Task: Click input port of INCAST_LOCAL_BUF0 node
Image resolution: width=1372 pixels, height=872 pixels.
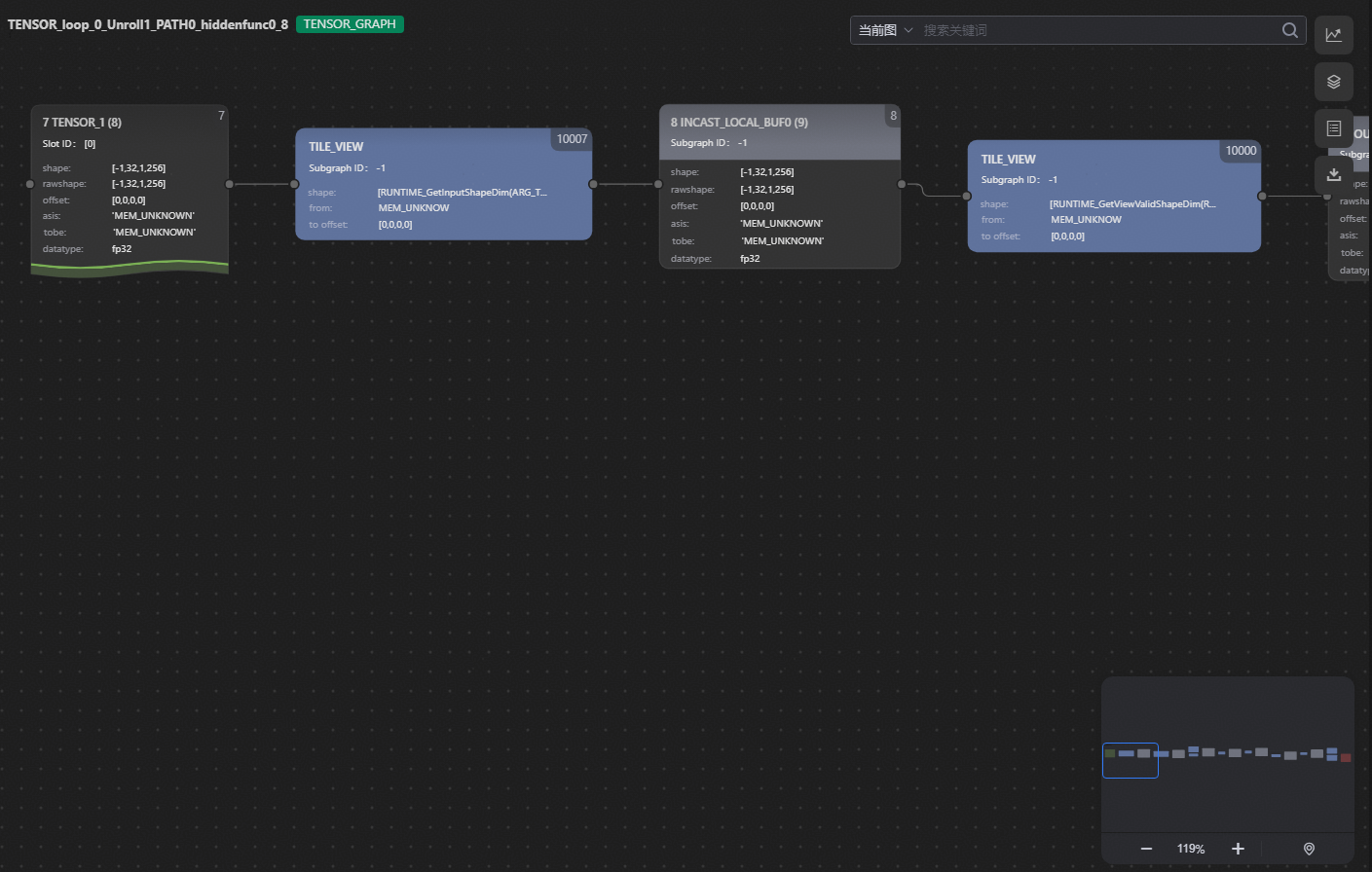Action: click(659, 184)
